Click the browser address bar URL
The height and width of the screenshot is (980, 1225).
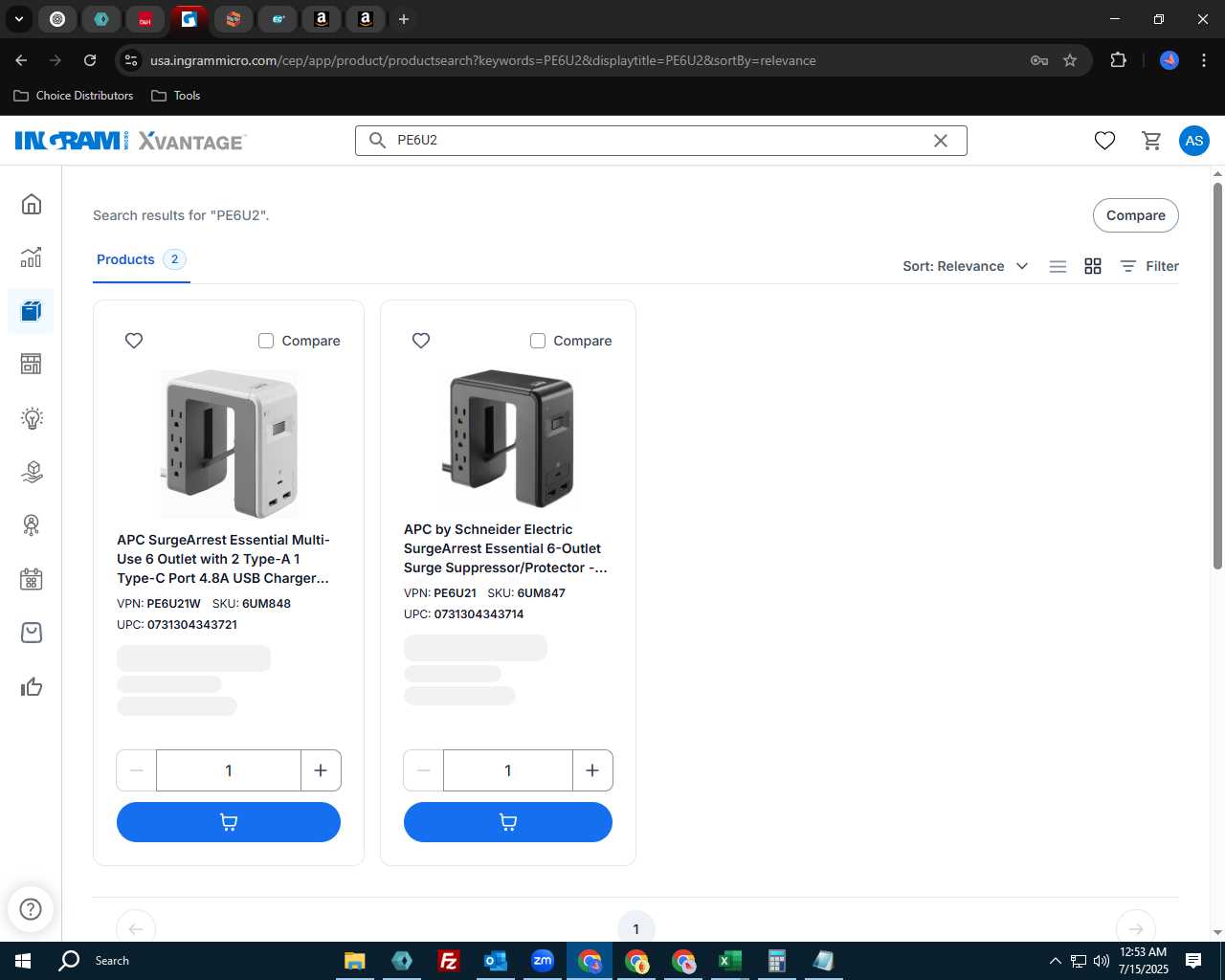point(483,60)
